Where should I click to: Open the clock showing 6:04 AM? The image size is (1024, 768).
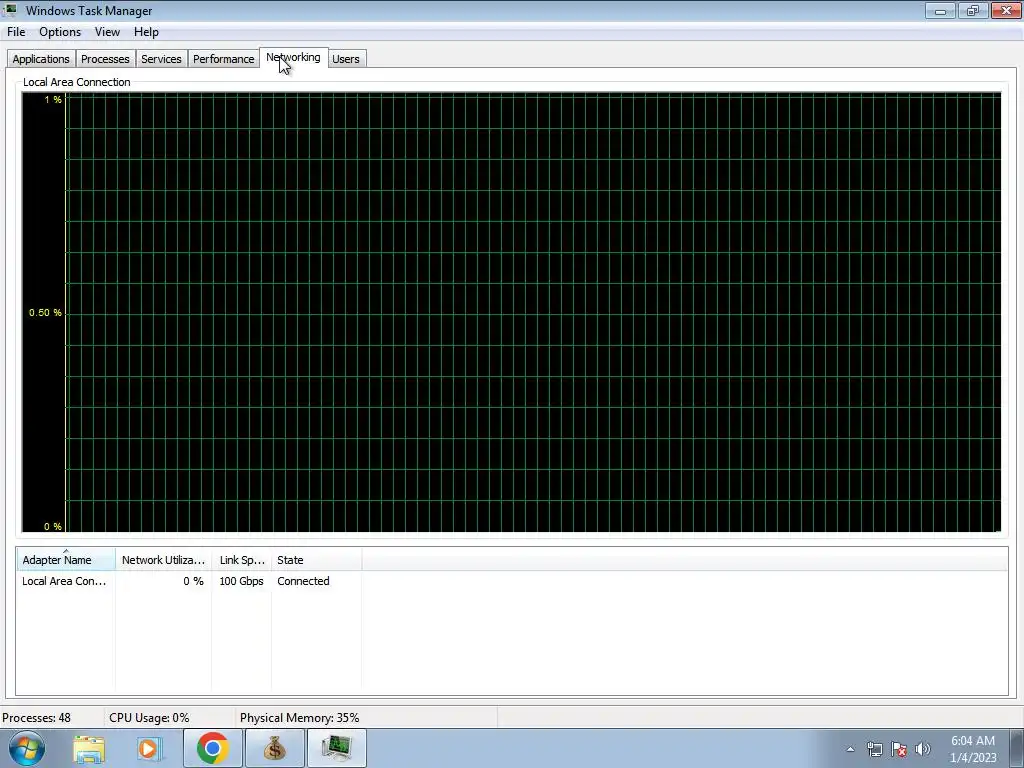coord(973,749)
